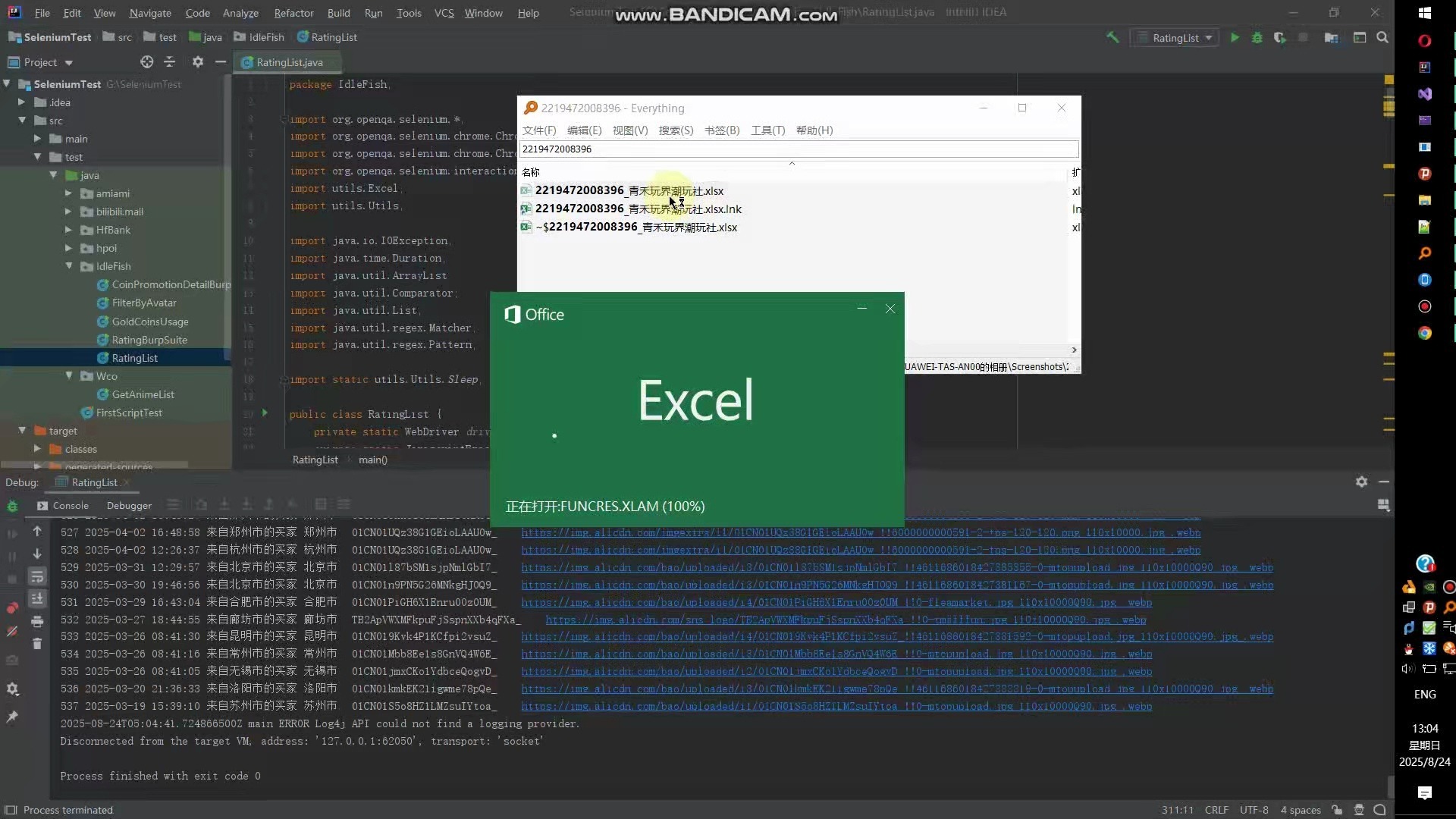Click the Chrome icon in the taskbar
The height and width of the screenshot is (819, 1456).
click(1425, 333)
